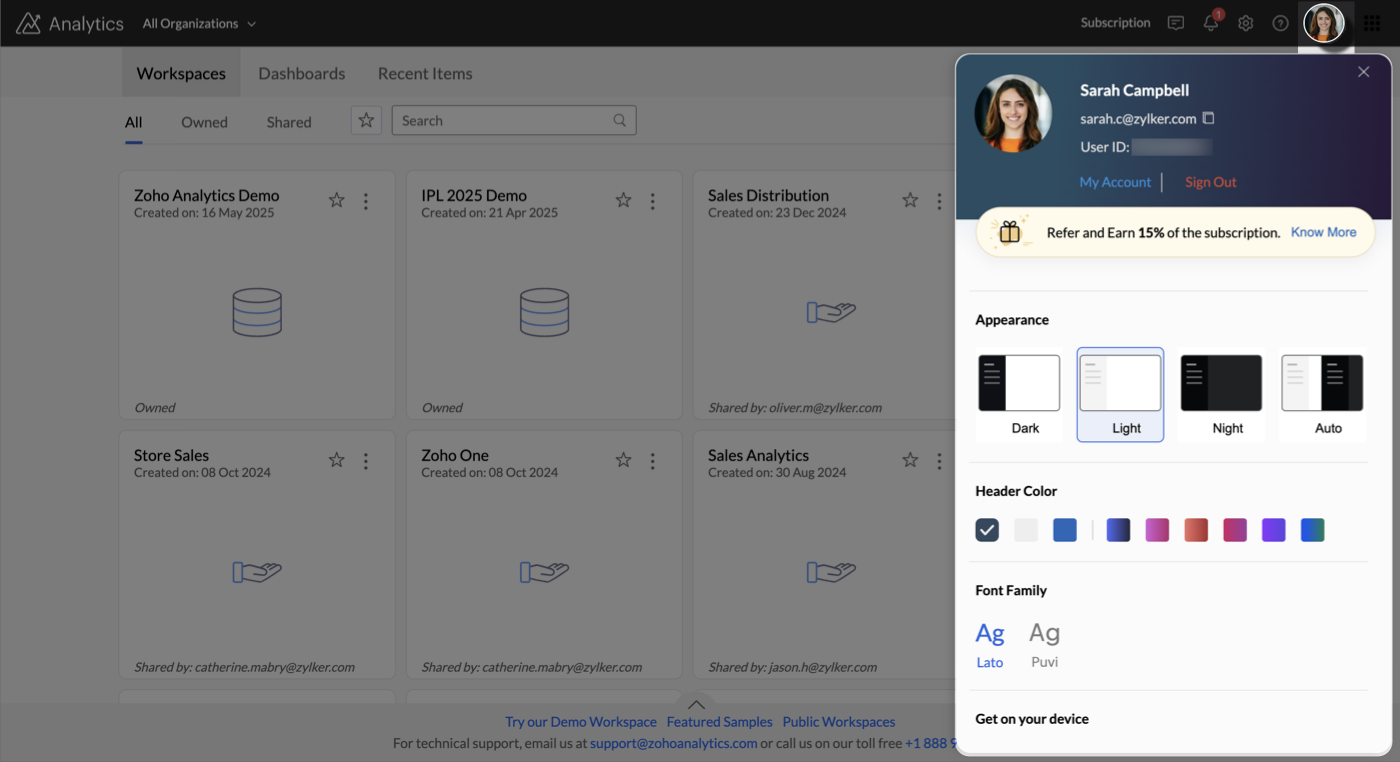Copy email sarah.c@zylker.com using copy icon
Image resolution: width=1400 pixels, height=762 pixels.
pos(1208,118)
